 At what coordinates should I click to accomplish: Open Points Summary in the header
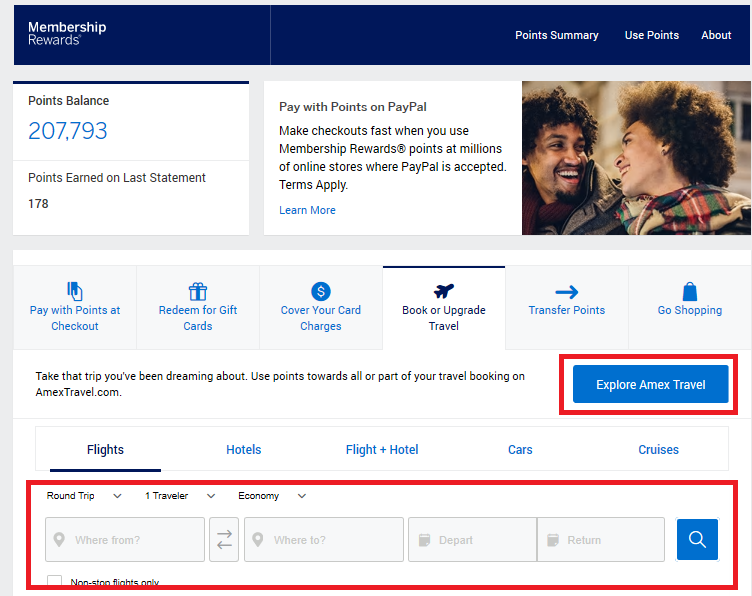pos(556,35)
